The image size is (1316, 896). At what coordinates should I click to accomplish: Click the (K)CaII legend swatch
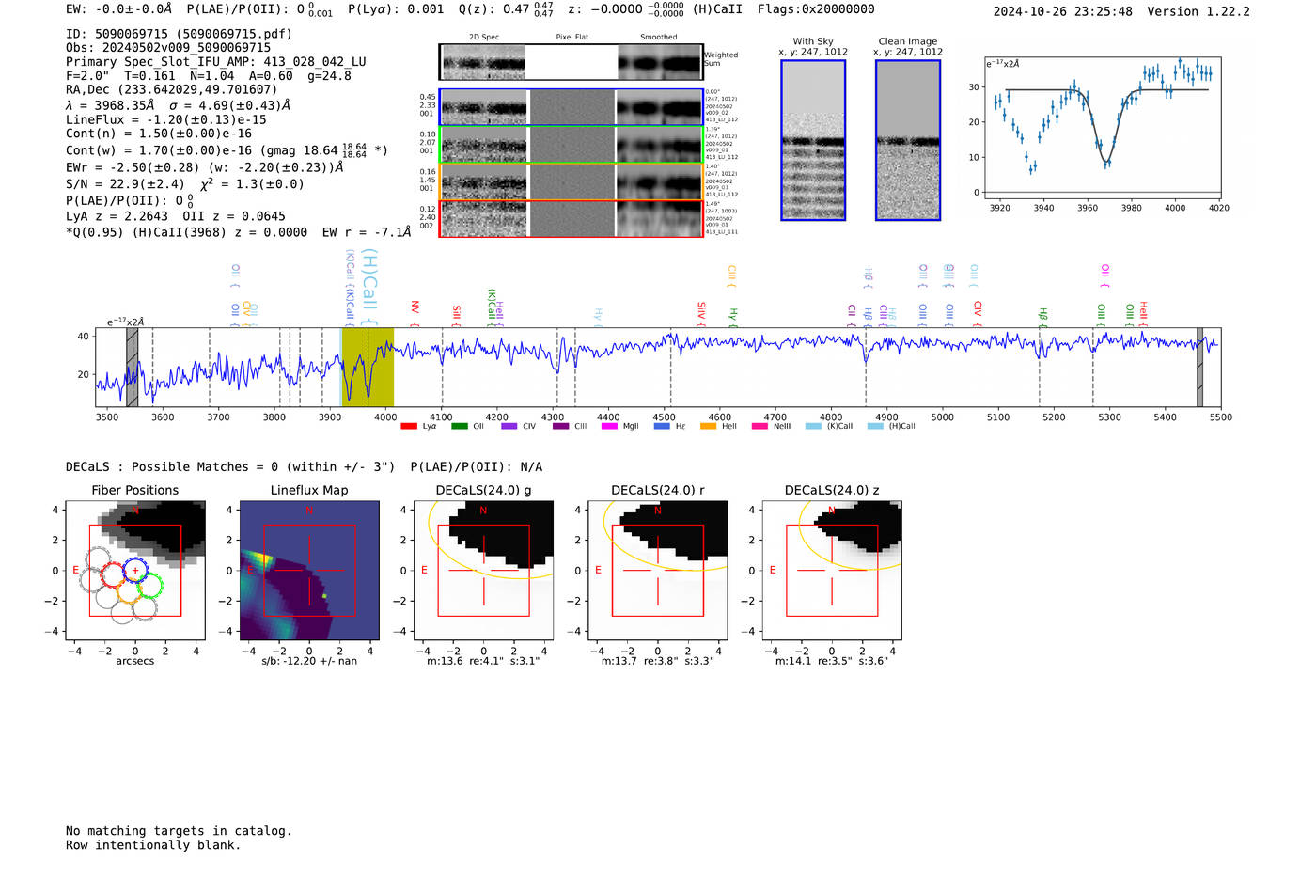point(814,426)
